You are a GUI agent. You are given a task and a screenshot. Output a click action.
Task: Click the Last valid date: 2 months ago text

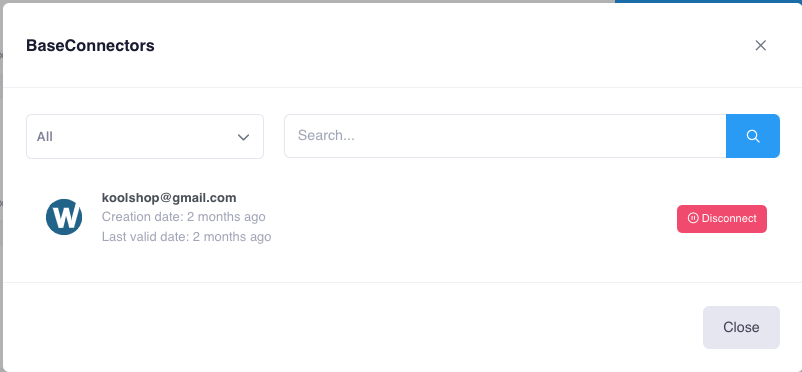coord(186,237)
